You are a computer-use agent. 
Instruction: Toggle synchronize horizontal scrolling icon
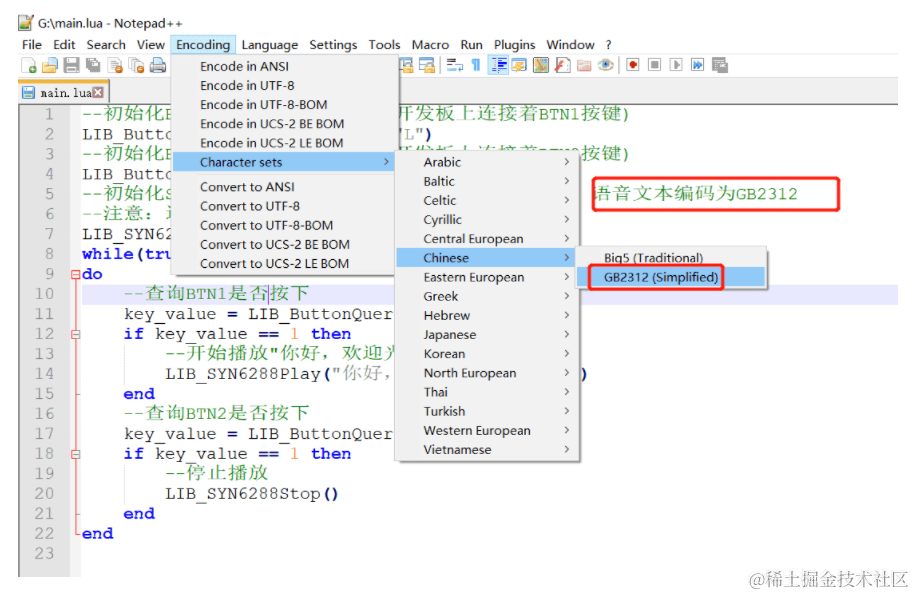pos(427,65)
